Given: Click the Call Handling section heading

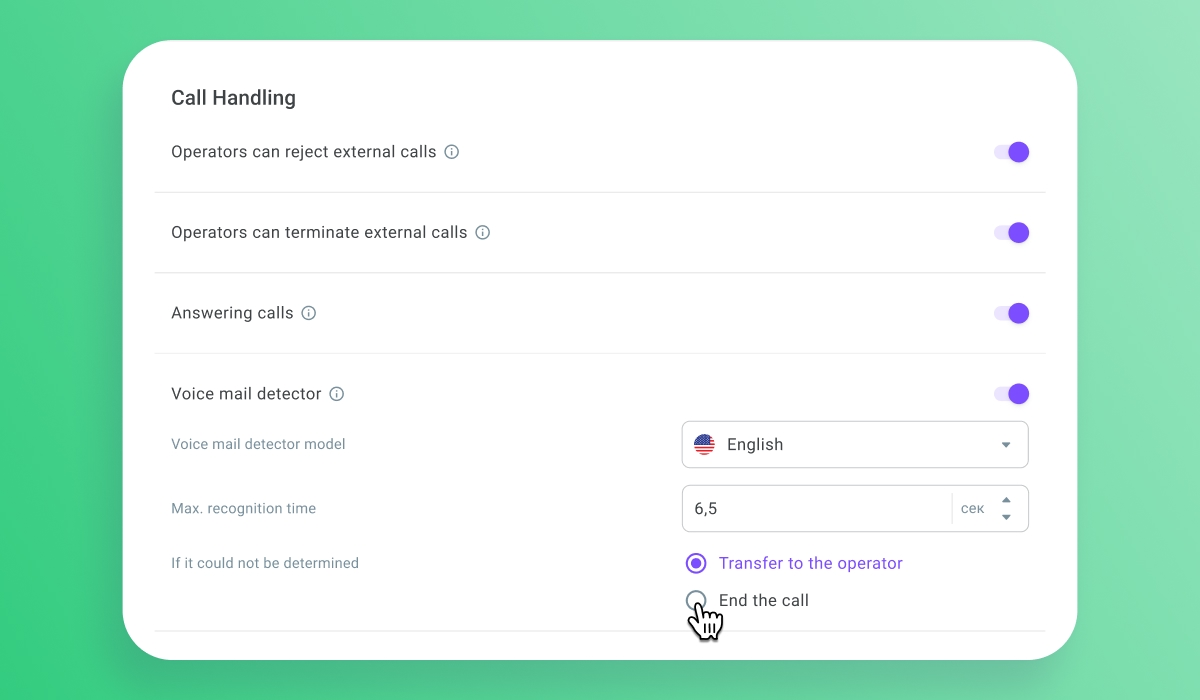Looking at the screenshot, I should point(234,98).
